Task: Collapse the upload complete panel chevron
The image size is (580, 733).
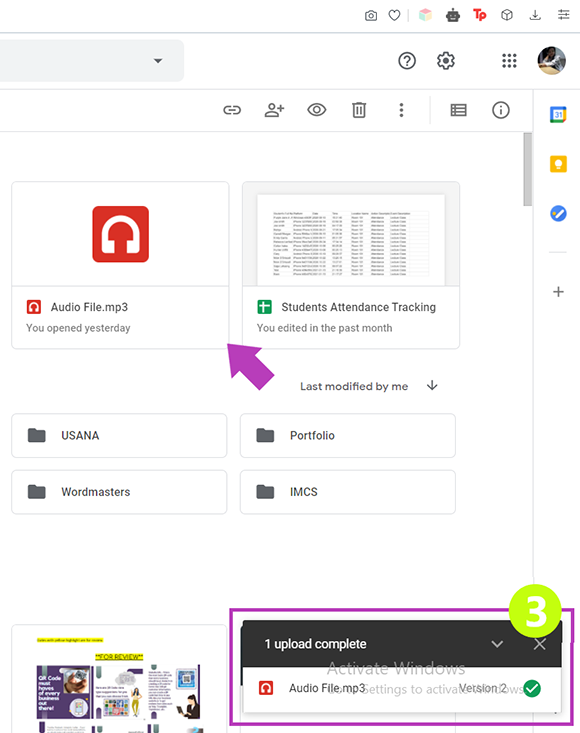Action: point(497,644)
